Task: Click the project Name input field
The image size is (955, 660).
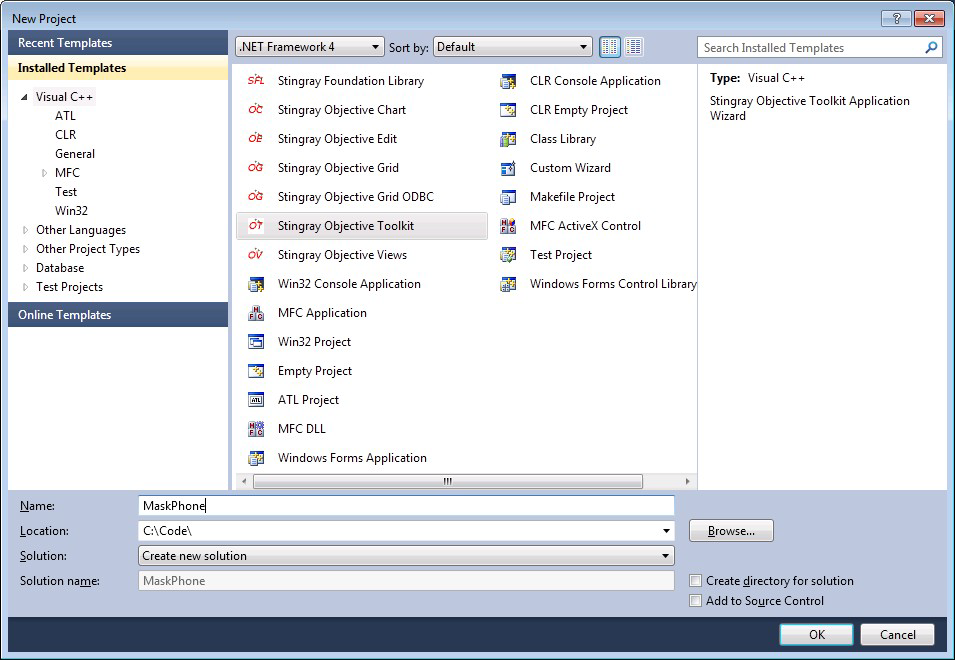Action: (x=405, y=506)
